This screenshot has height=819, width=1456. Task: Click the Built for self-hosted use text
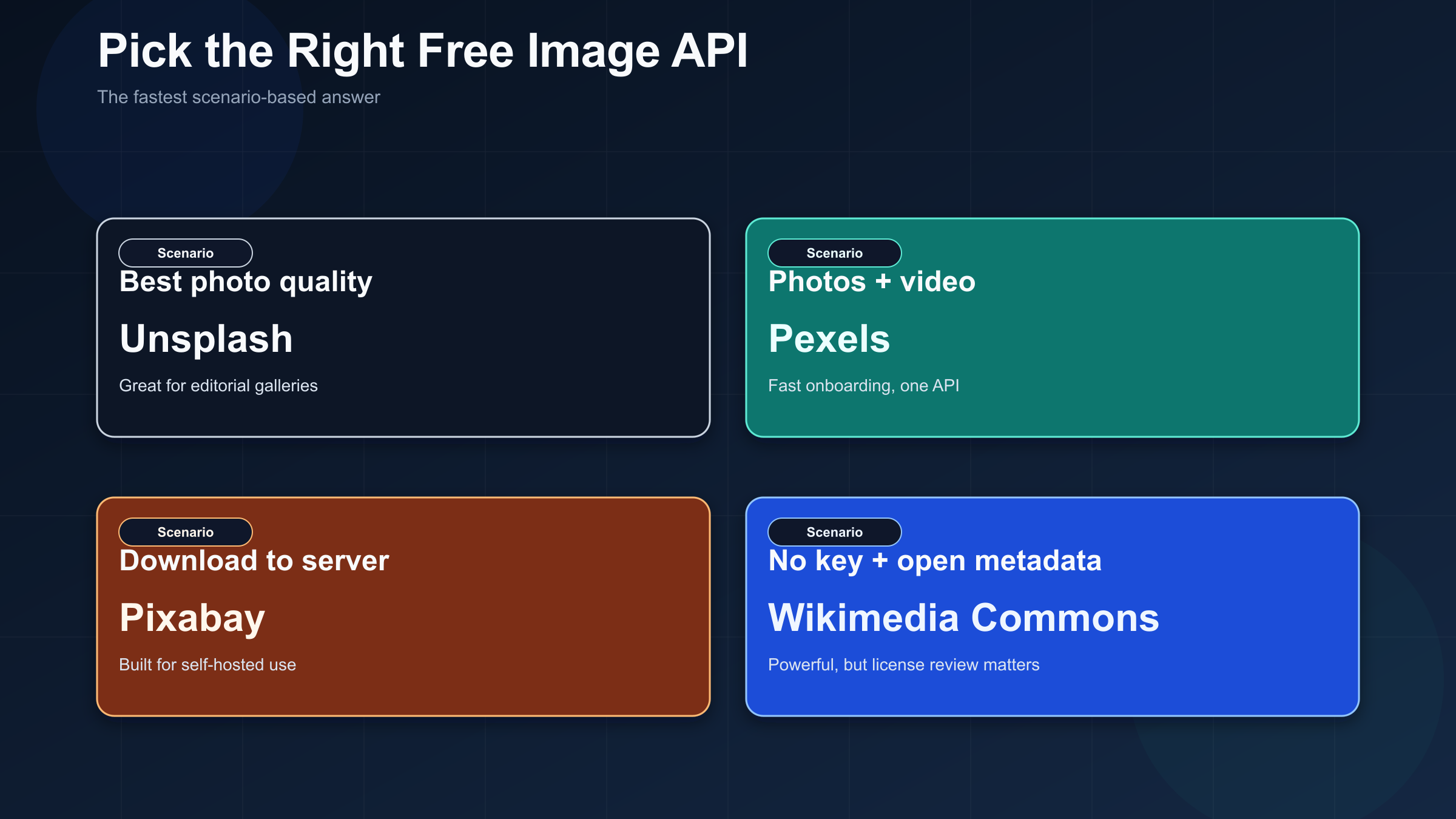point(207,664)
